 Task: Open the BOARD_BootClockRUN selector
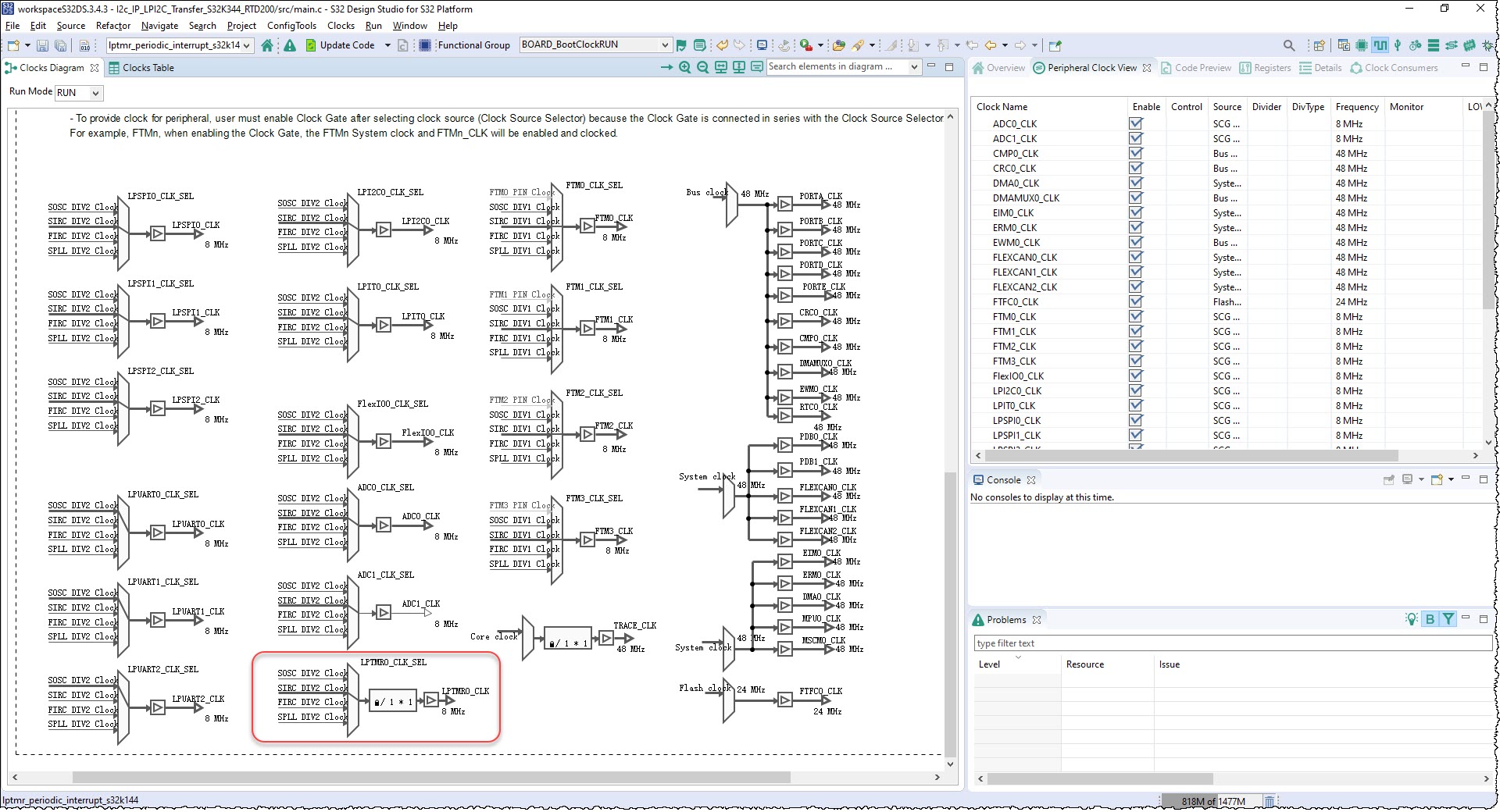click(x=661, y=45)
